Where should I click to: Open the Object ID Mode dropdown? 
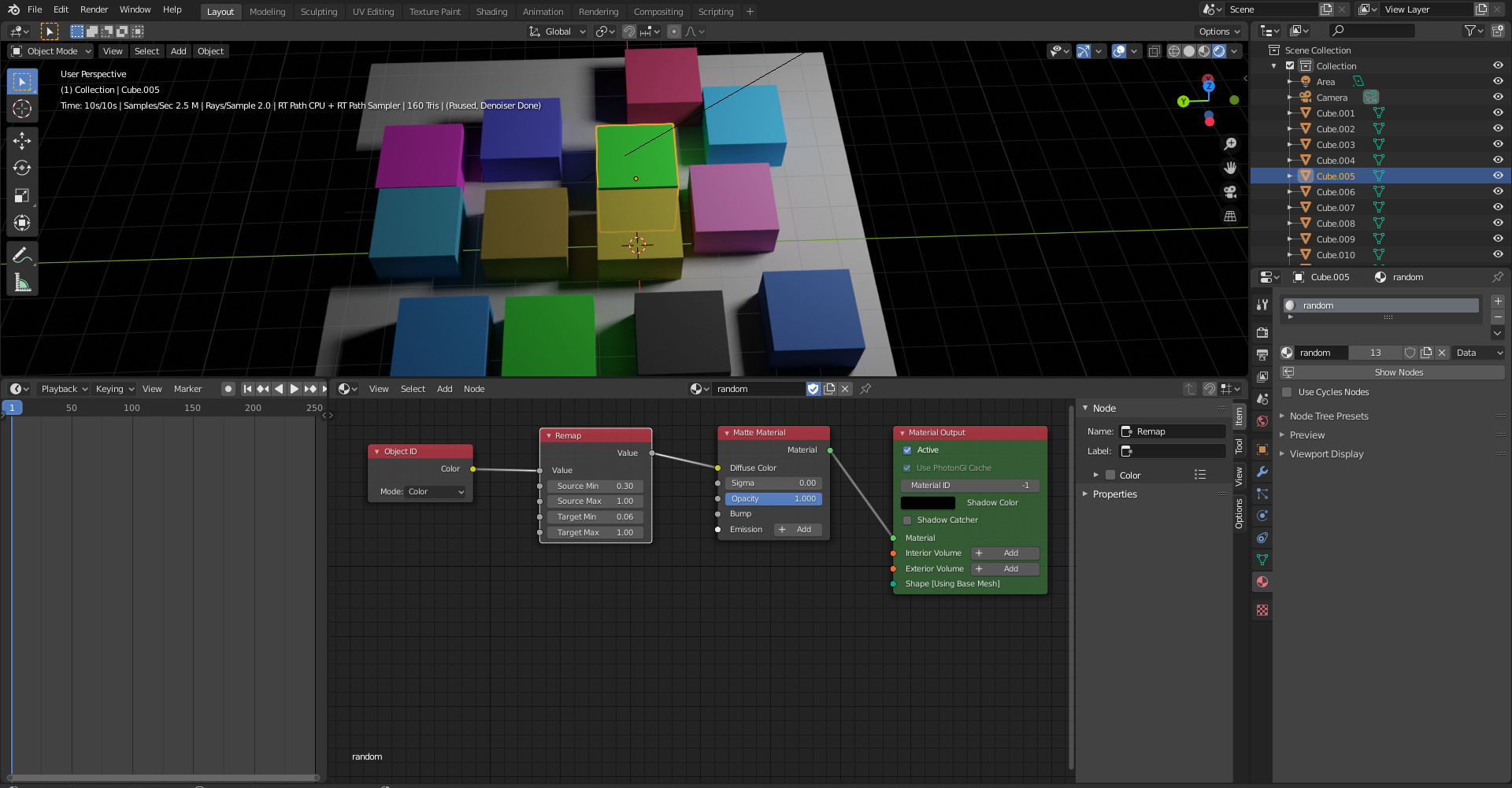coord(435,492)
